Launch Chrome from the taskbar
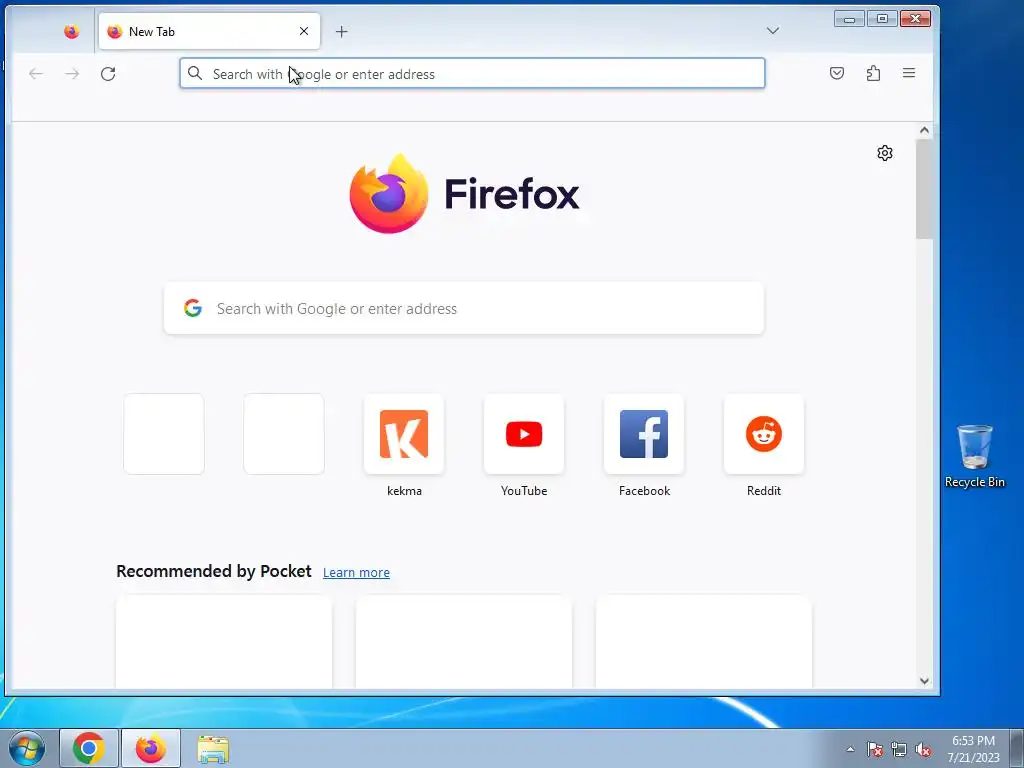This screenshot has width=1024, height=768. click(89, 748)
